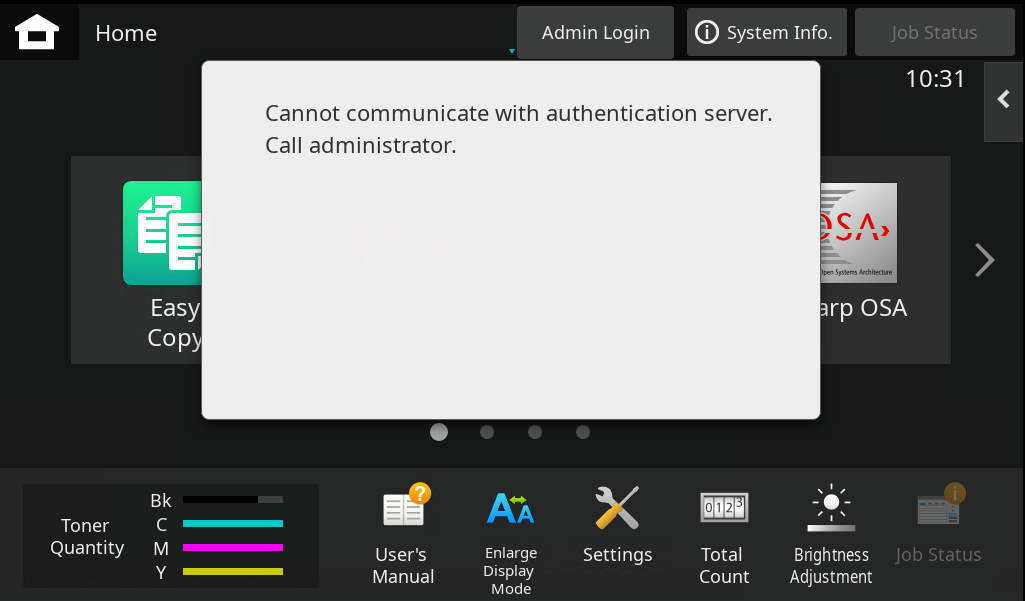The height and width of the screenshot is (601, 1025).
Task: Collapse the right edge panel chevron
Action: click(x=1003, y=100)
